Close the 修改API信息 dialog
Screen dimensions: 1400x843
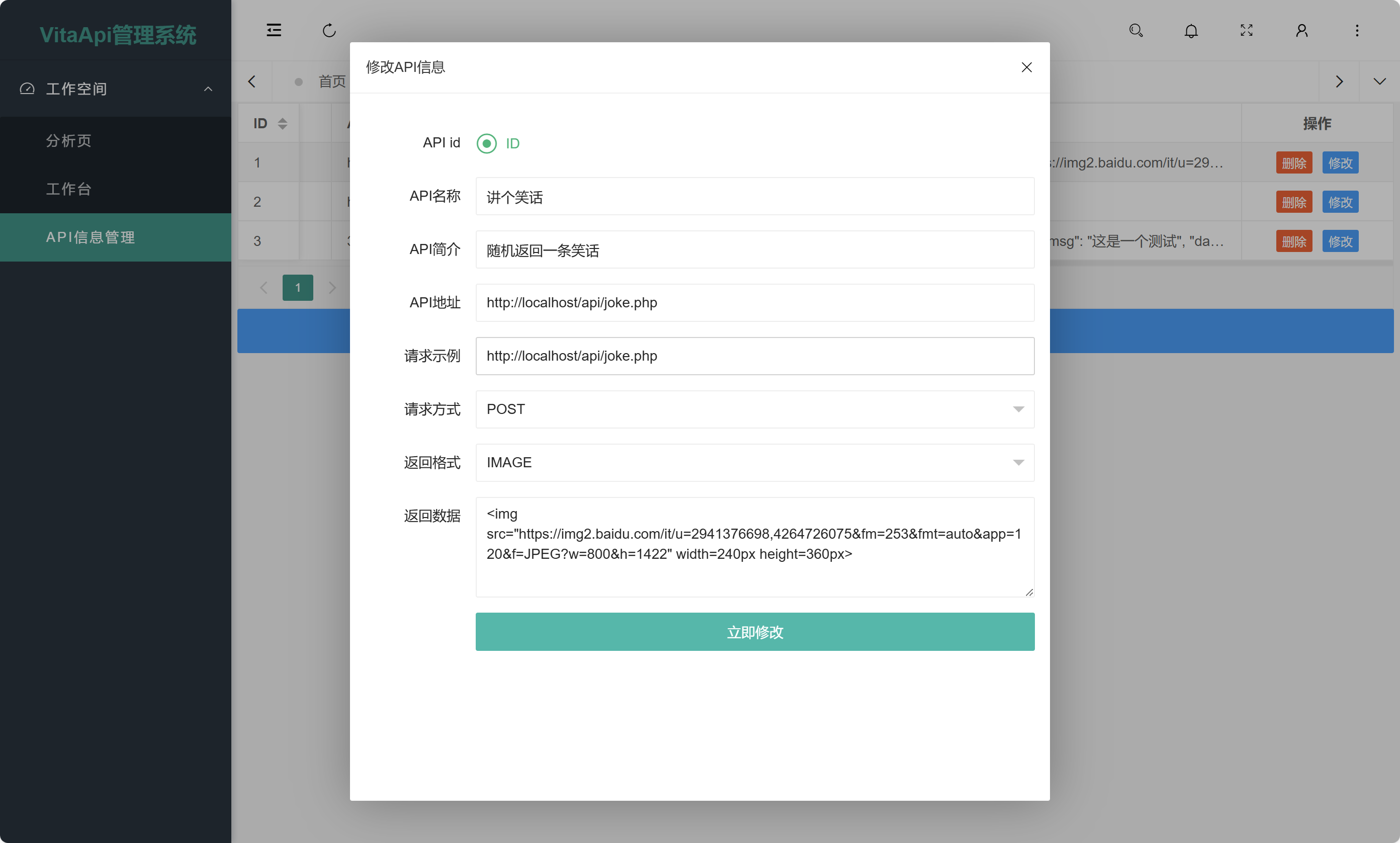coord(1026,67)
